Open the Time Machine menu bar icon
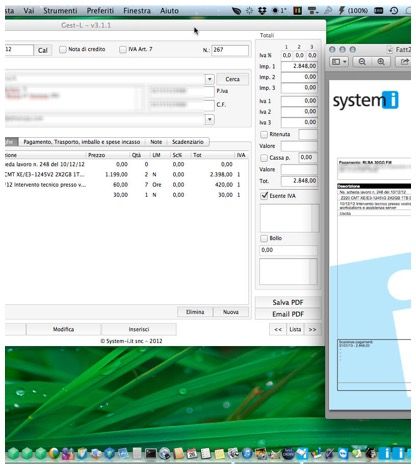Screen dimensions: 416x469 (x=394, y=11)
